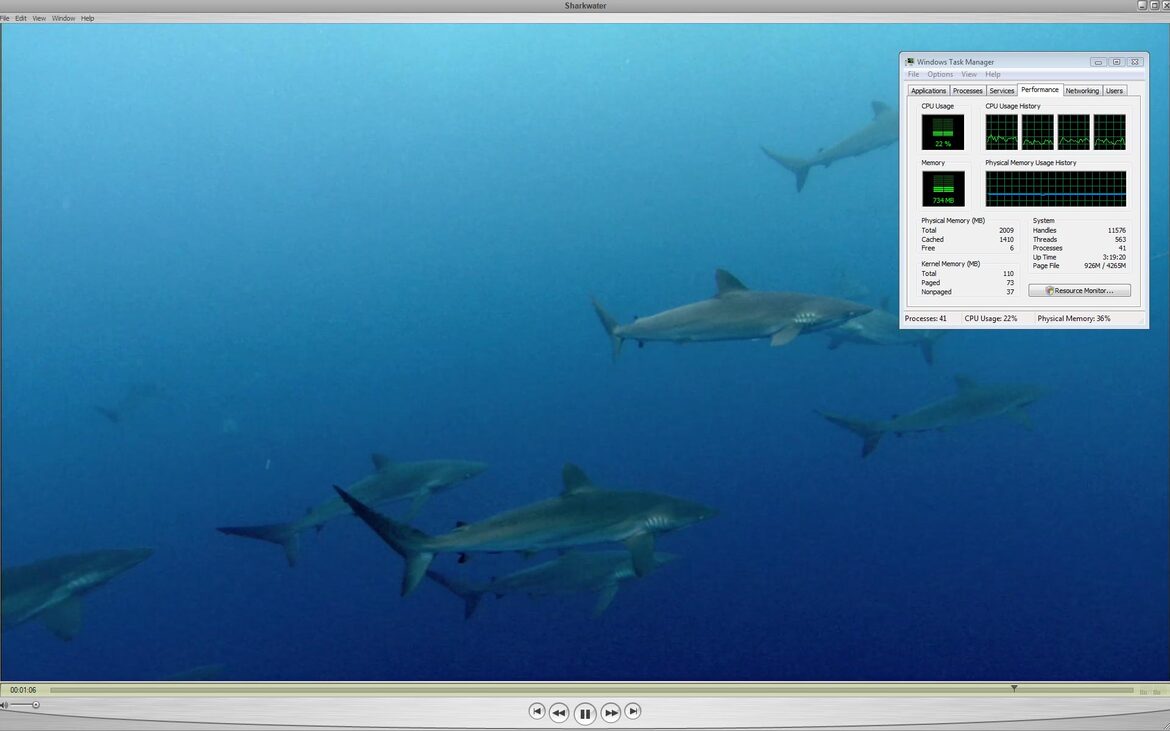The width and height of the screenshot is (1170, 731).
Task: Click "Physical Memory: 36%" in the status bar
Action: coord(1074,319)
